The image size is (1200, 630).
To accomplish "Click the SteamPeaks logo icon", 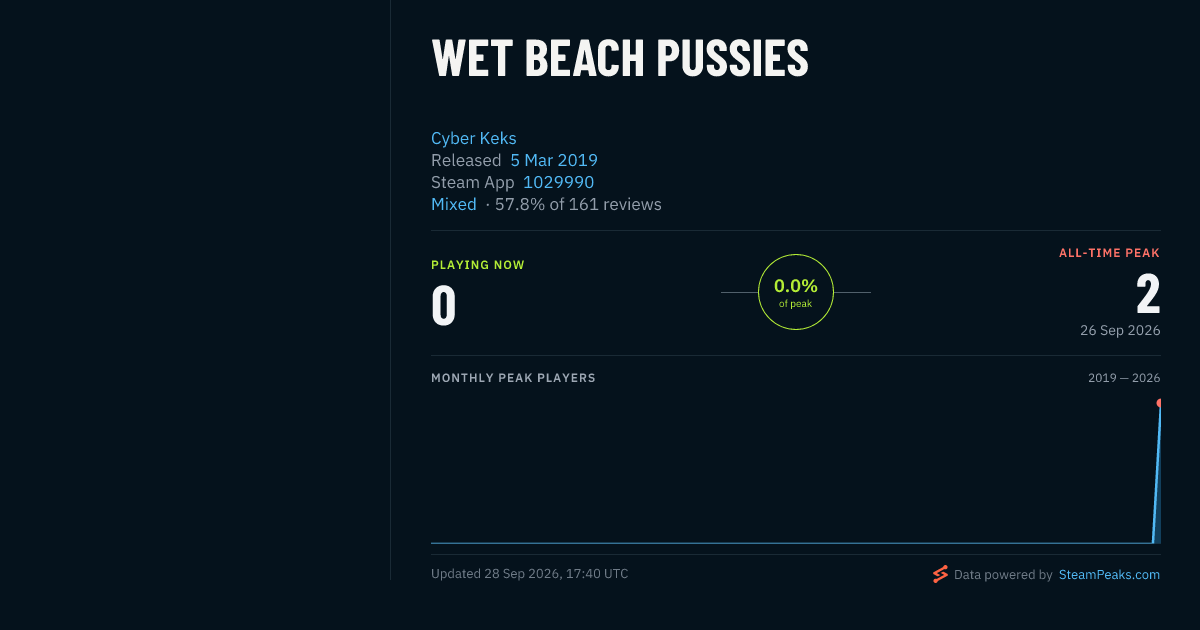I will point(940,574).
